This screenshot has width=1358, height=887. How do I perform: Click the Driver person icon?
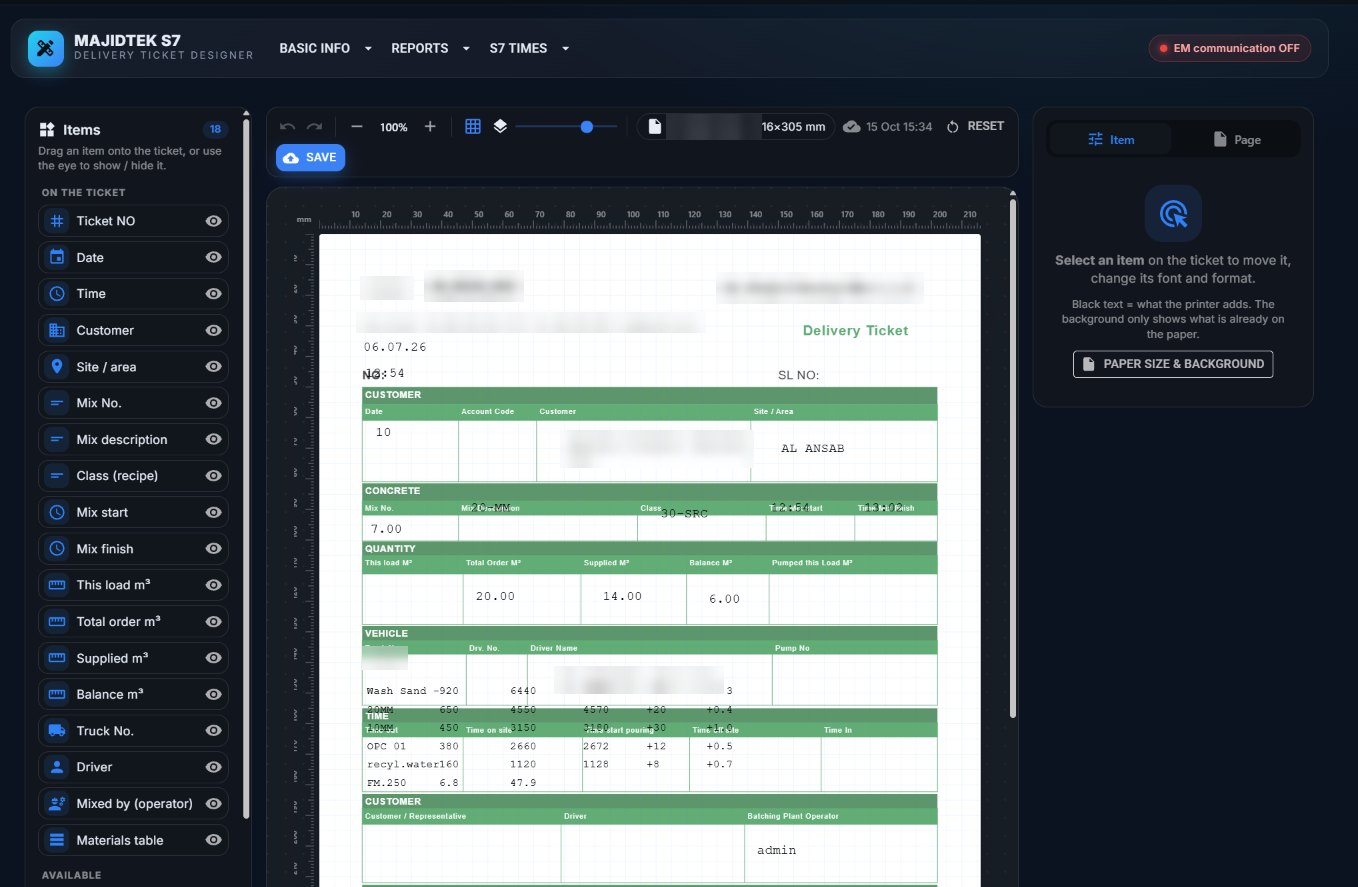coord(57,767)
